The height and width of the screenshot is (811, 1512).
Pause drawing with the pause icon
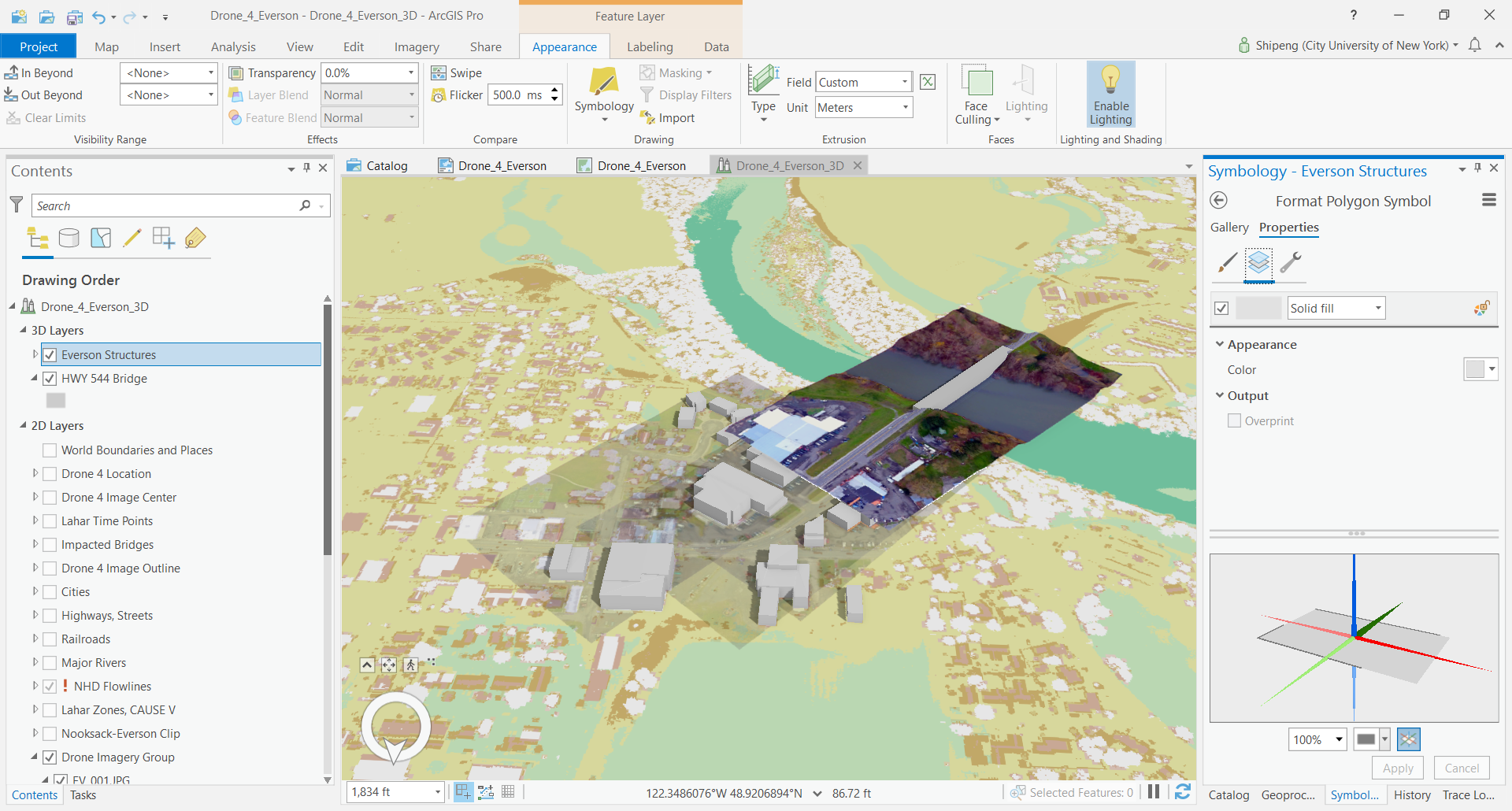point(1154,792)
